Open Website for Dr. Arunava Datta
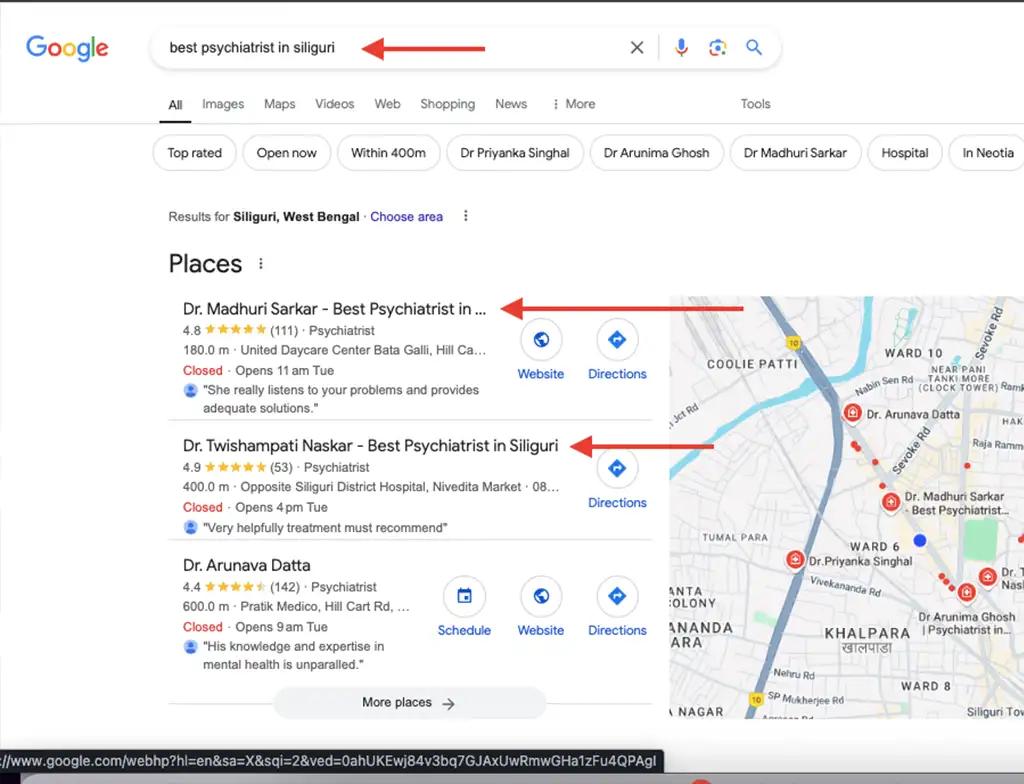Image resolution: width=1024 pixels, height=784 pixels. coord(541,607)
